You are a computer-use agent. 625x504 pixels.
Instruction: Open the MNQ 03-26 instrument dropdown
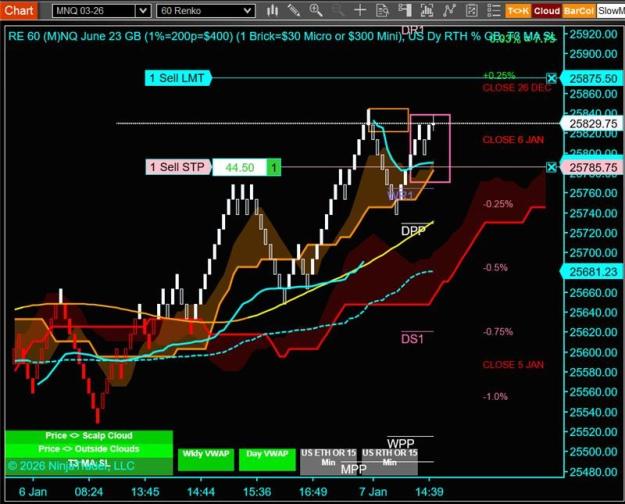[x=102, y=11]
